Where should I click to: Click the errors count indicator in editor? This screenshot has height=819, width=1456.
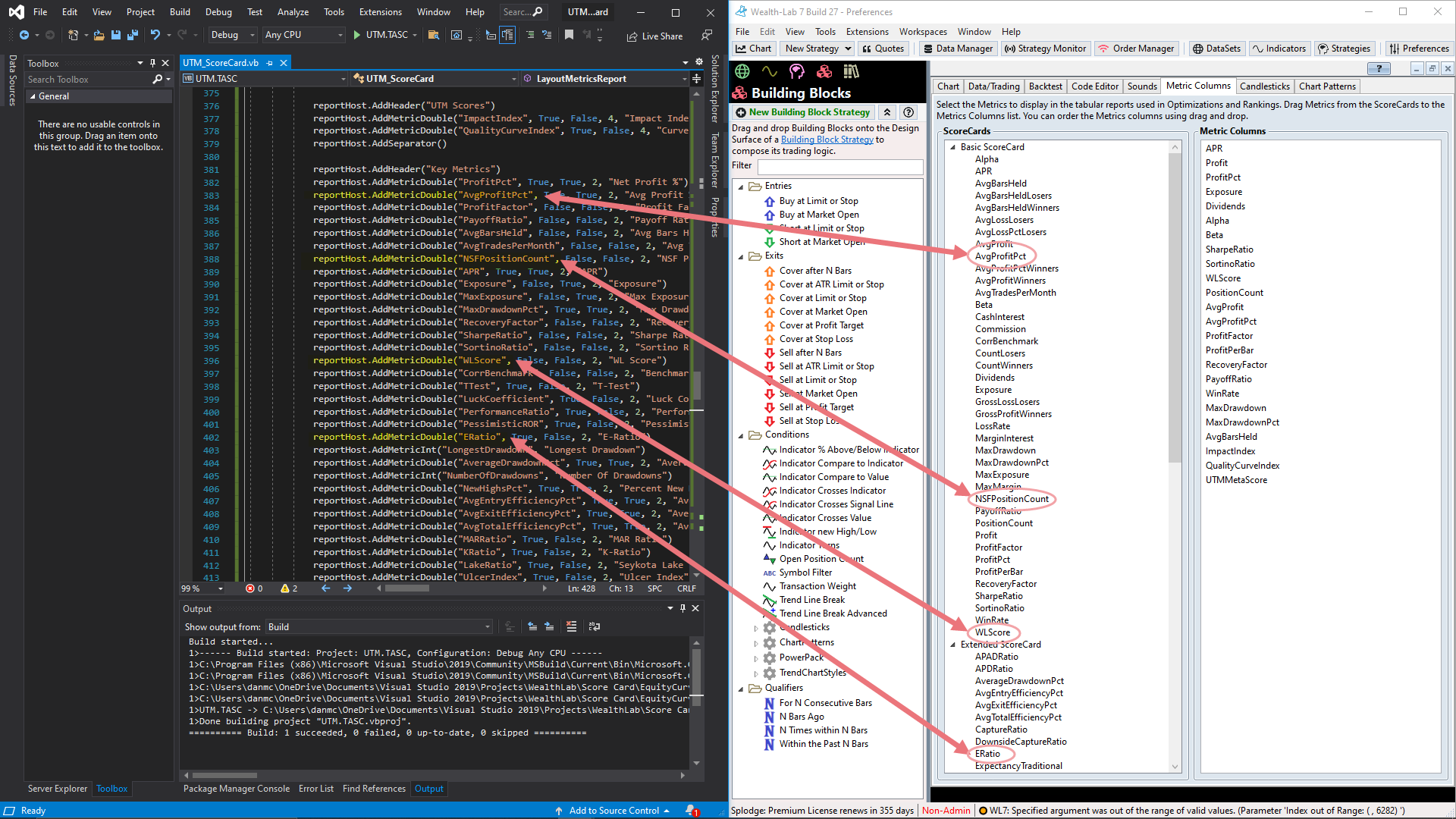[254, 588]
